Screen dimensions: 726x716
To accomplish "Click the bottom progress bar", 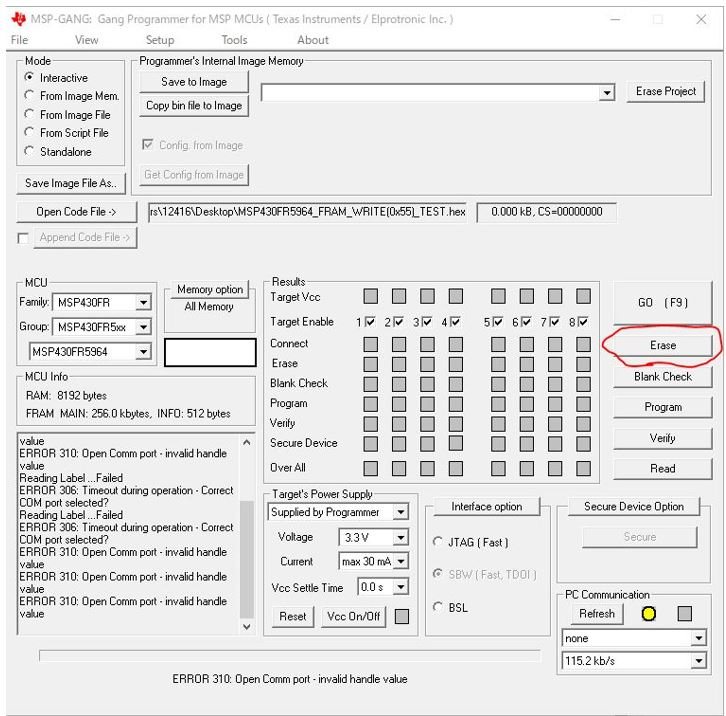I will pyautogui.click(x=290, y=656).
